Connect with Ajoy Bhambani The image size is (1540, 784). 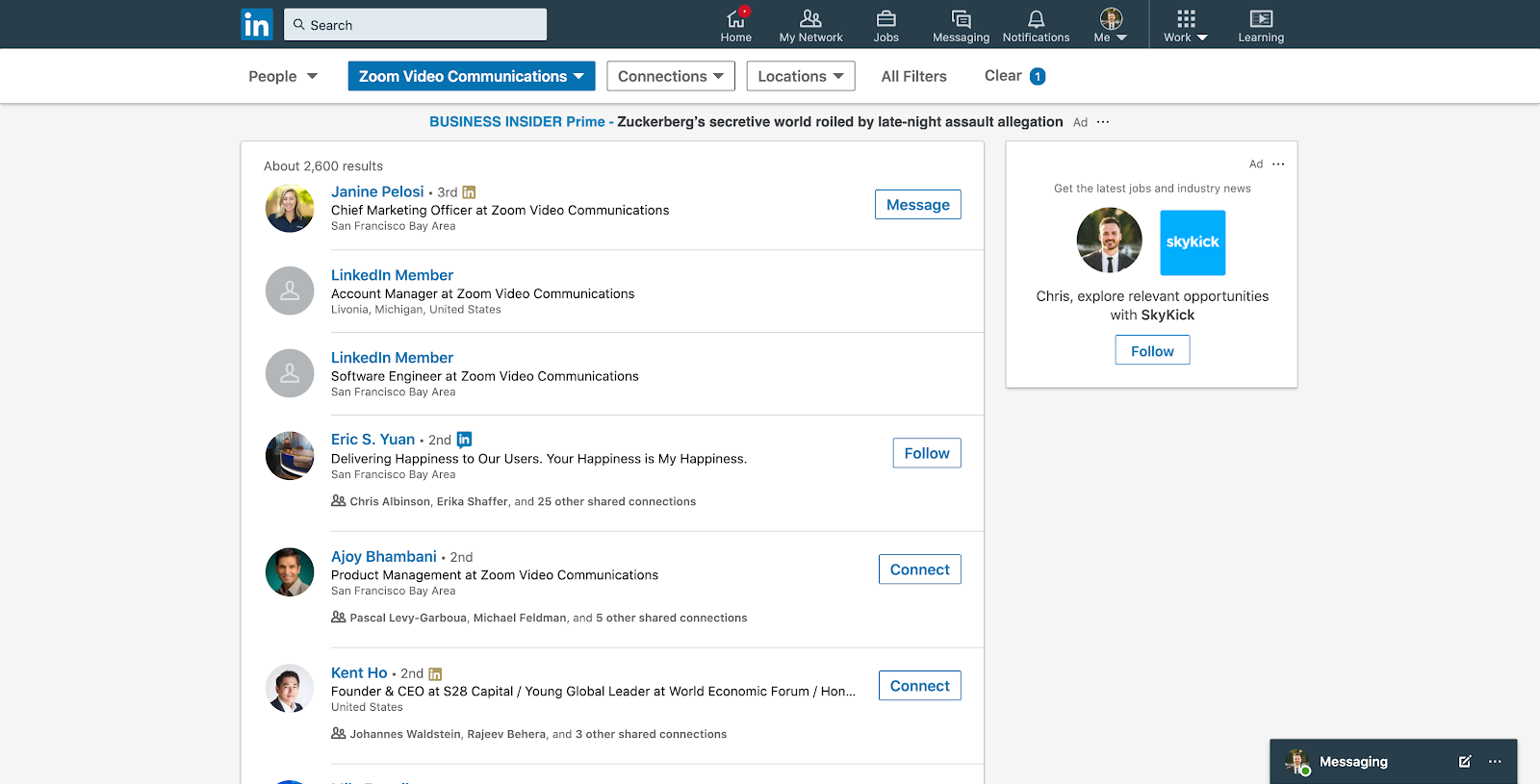pyautogui.click(x=920, y=569)
